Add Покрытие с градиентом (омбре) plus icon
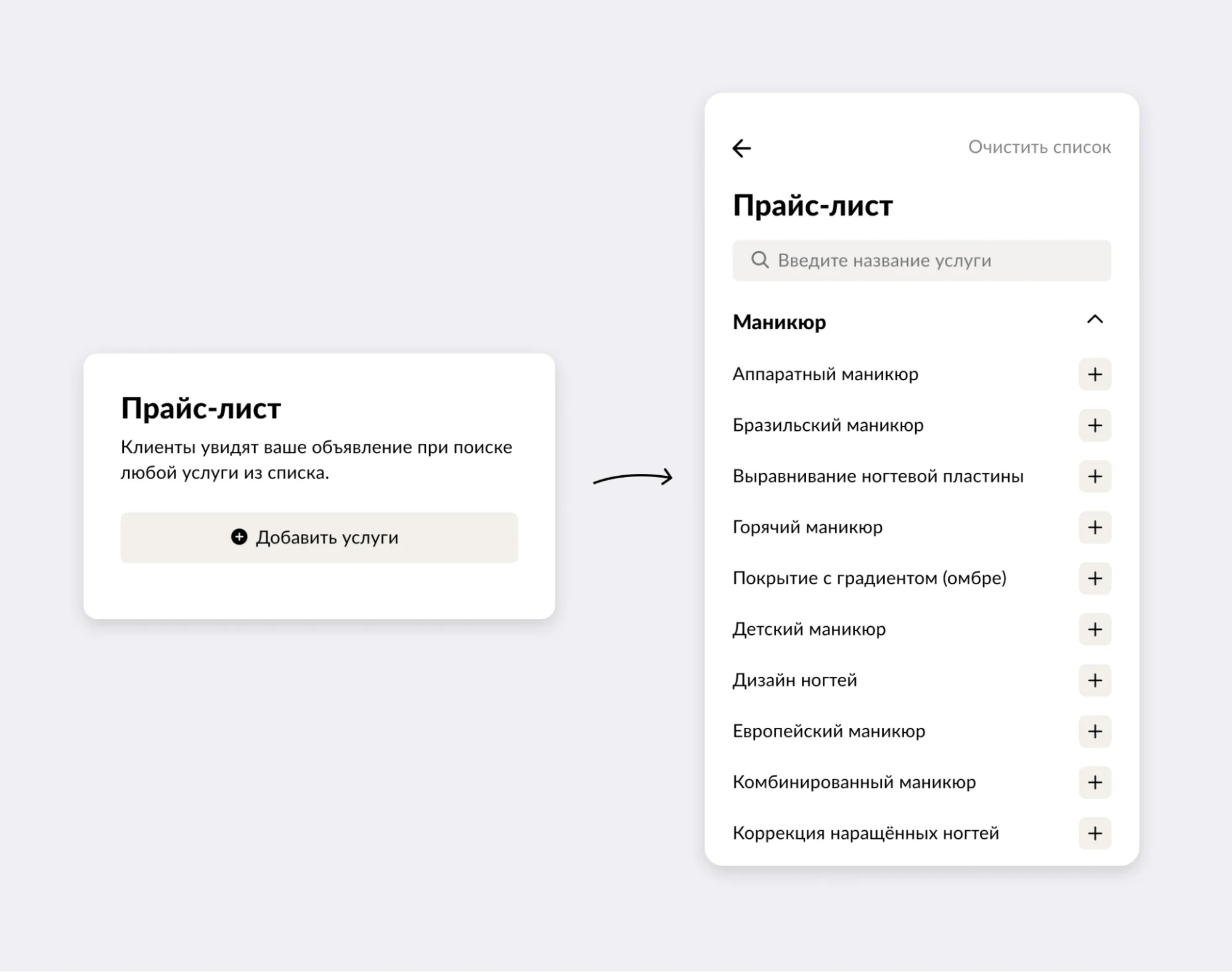 point(1095,578)
